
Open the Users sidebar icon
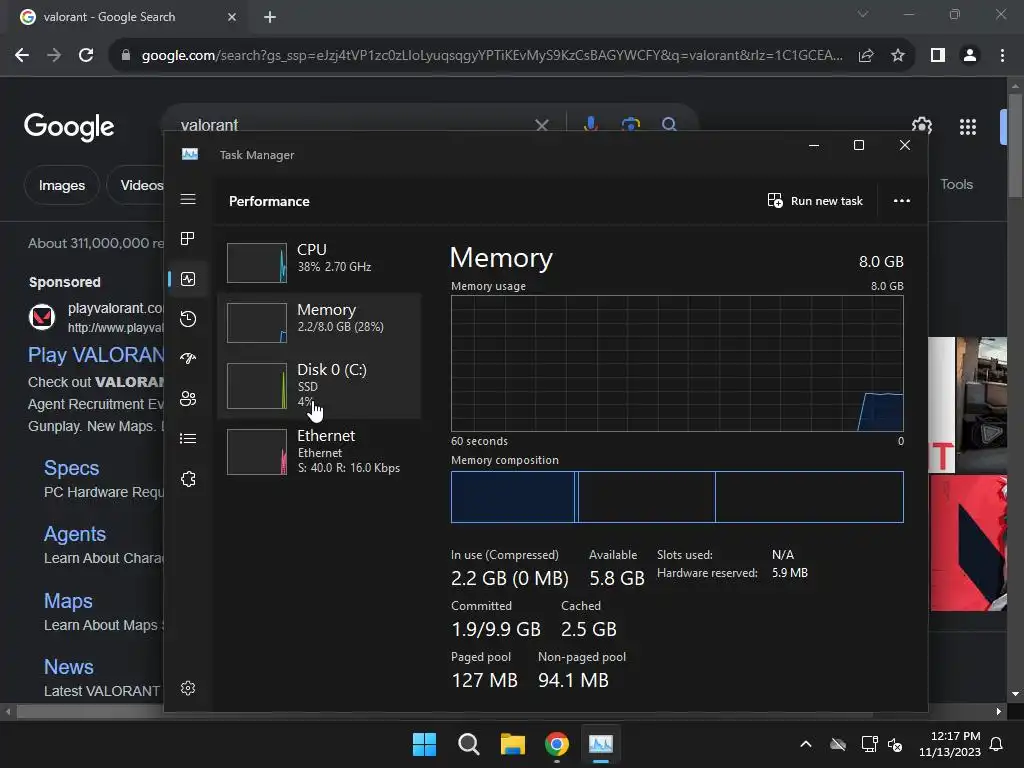point(188,398)
